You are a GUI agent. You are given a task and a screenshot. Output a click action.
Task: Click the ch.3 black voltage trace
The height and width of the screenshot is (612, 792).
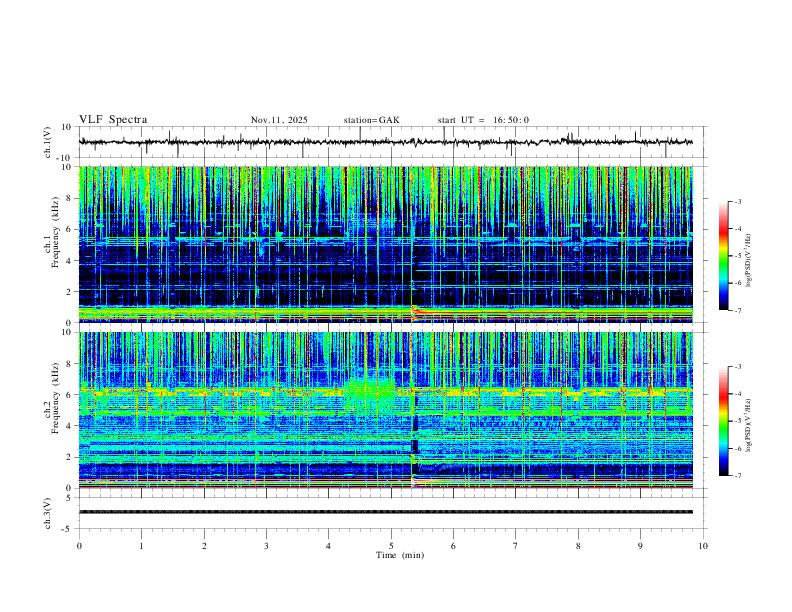click(x=385, y=512)
